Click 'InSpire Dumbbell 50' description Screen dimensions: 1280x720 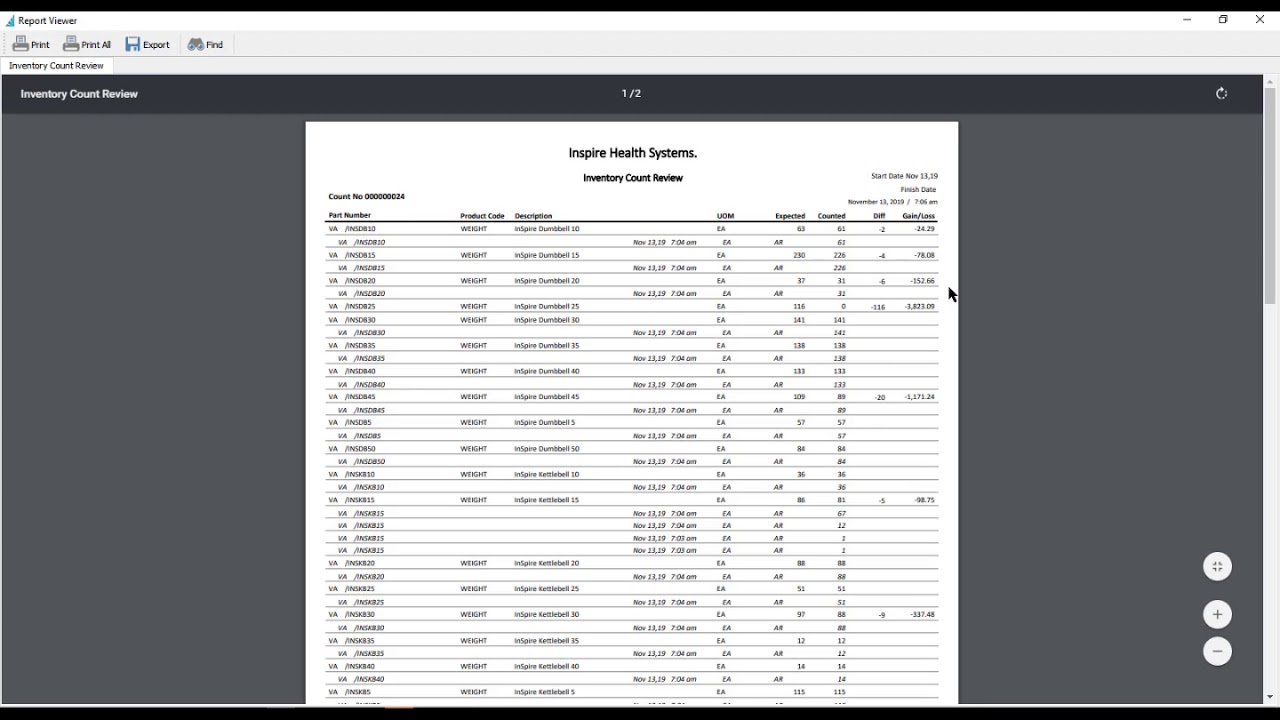(x=547, y=449)
